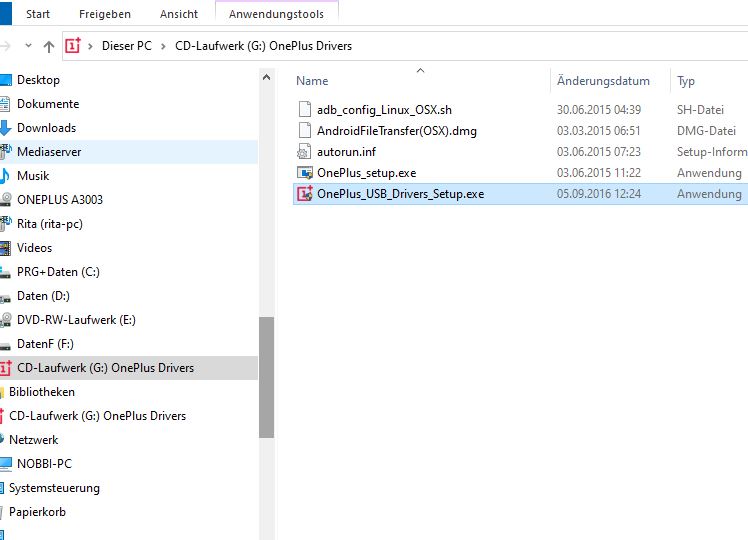Select OnePlus_USB_Drivers_Setup.exe application icon
The image size is (748, 540).
pyautogui.click(x=305, y=193)
